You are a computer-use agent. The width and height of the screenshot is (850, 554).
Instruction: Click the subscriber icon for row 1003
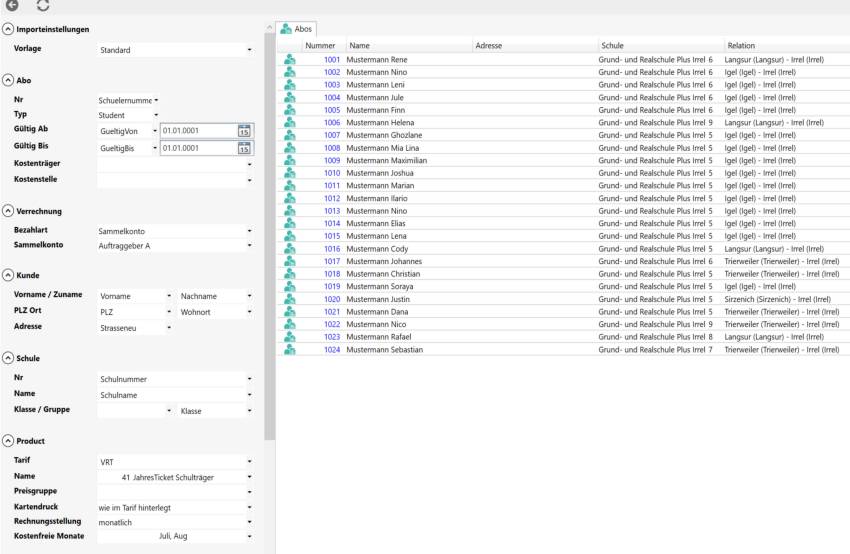[290, 85]
